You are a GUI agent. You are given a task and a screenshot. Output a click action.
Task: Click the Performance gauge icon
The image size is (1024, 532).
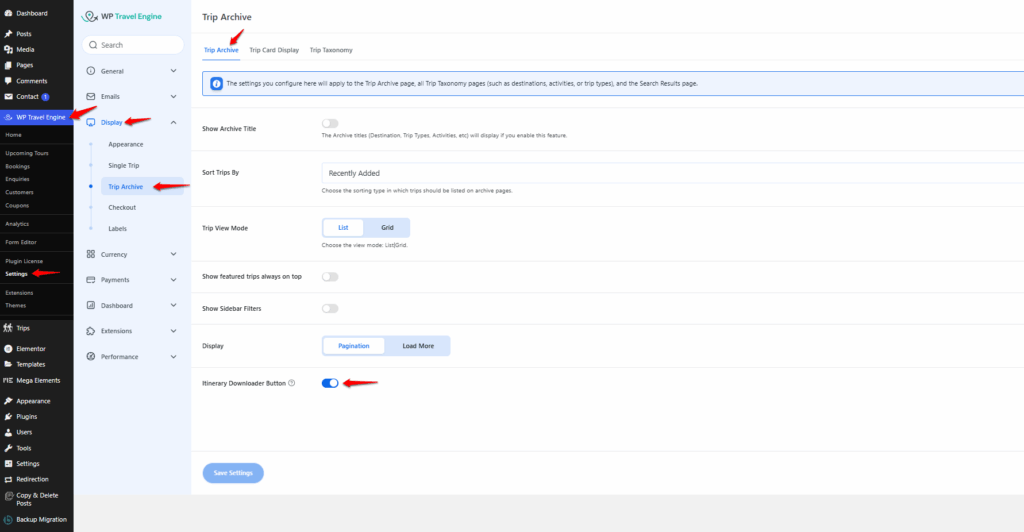91,357
